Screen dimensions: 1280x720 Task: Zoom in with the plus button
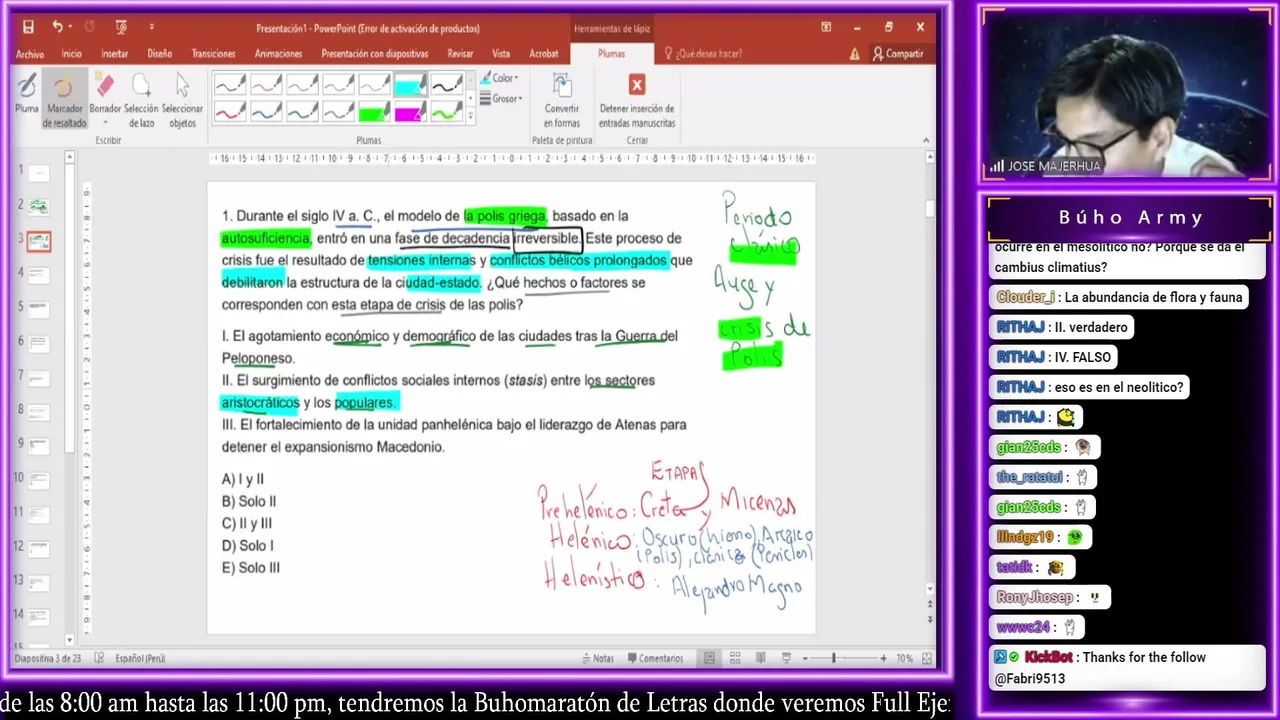(x=883, y=658)
